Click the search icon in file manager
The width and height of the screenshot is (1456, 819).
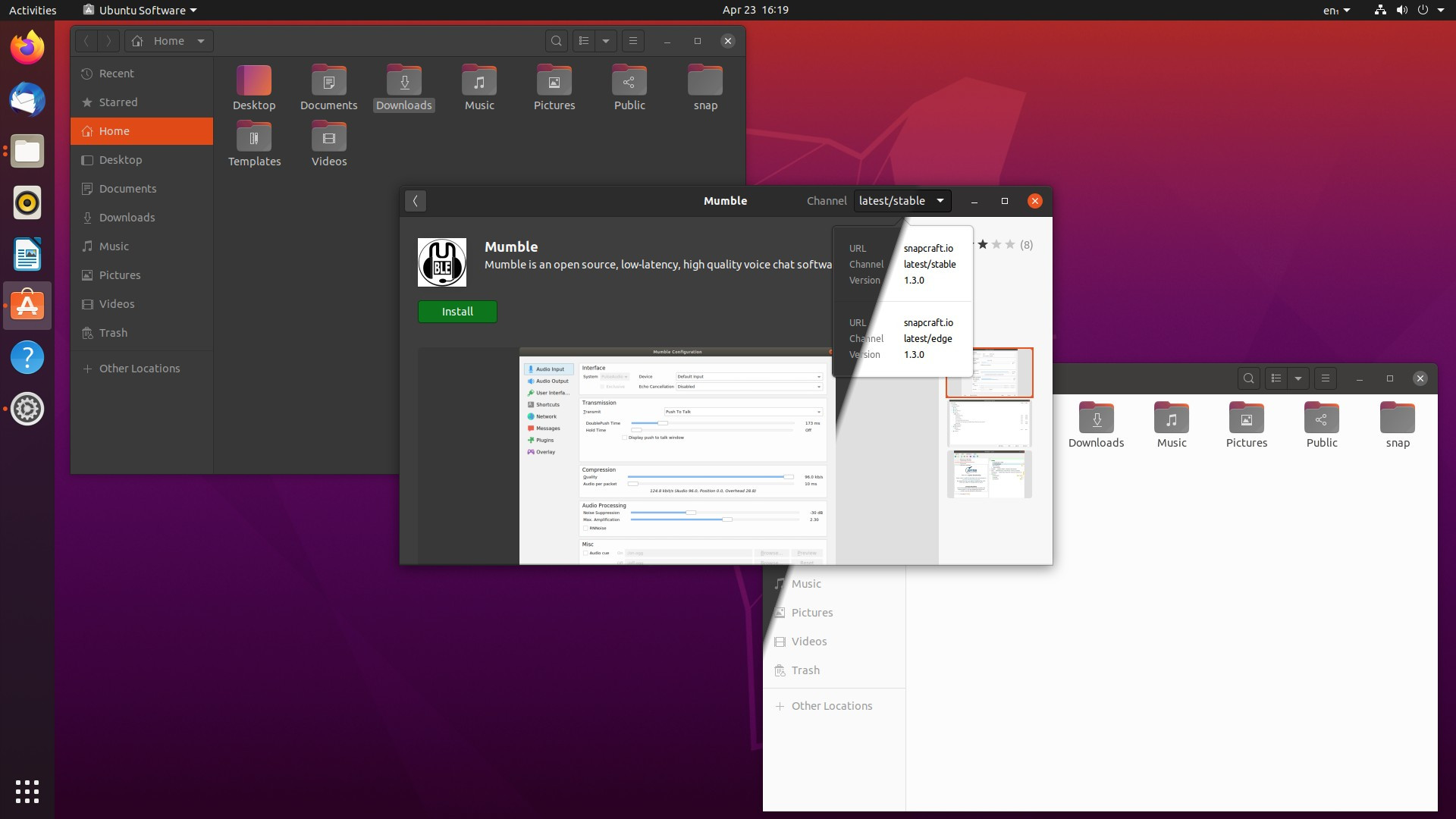click(556, 40)
